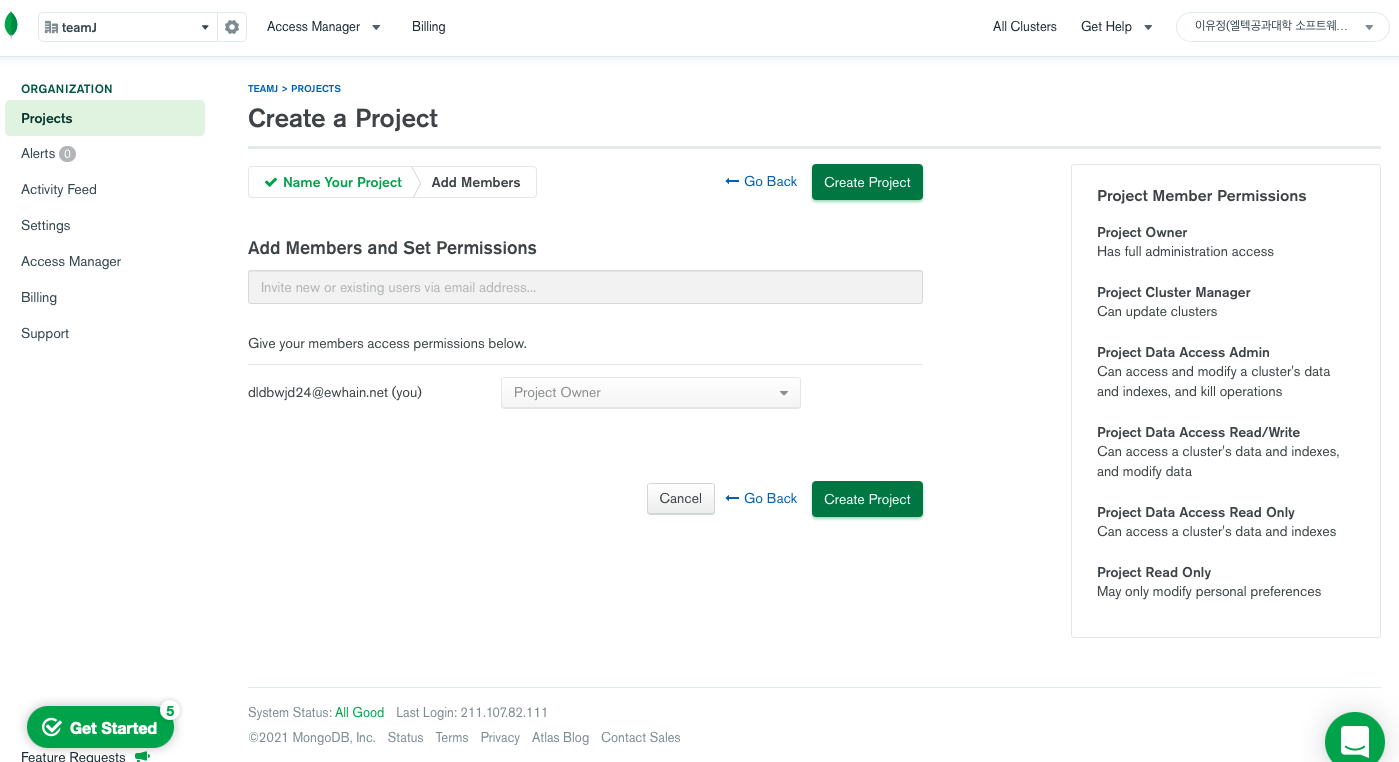The image size is (1399, 762).
Task: Click the MongoDB leaf logo
Action: point(11,26)
